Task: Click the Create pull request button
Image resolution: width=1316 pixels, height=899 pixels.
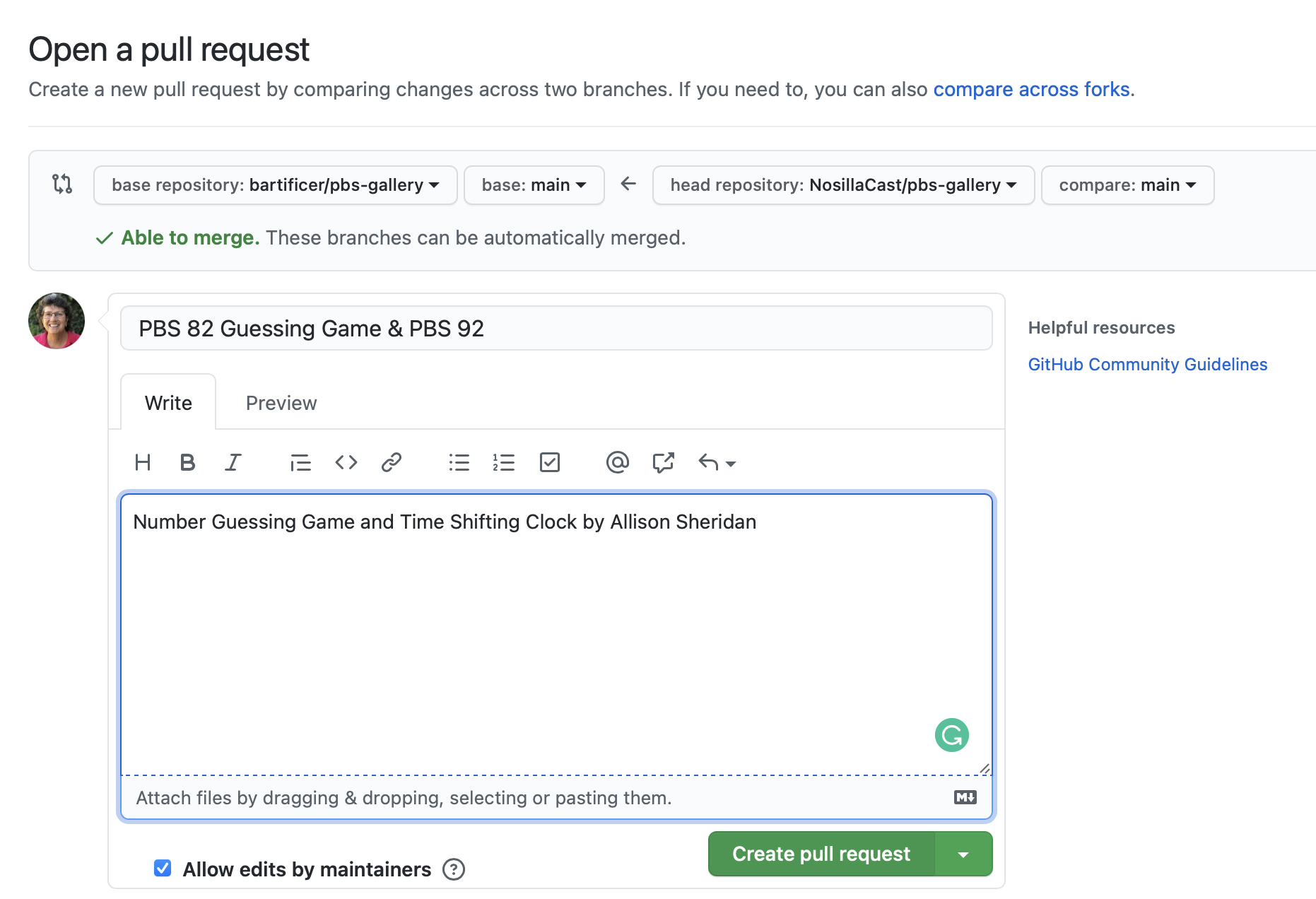Action: point(821,854)
